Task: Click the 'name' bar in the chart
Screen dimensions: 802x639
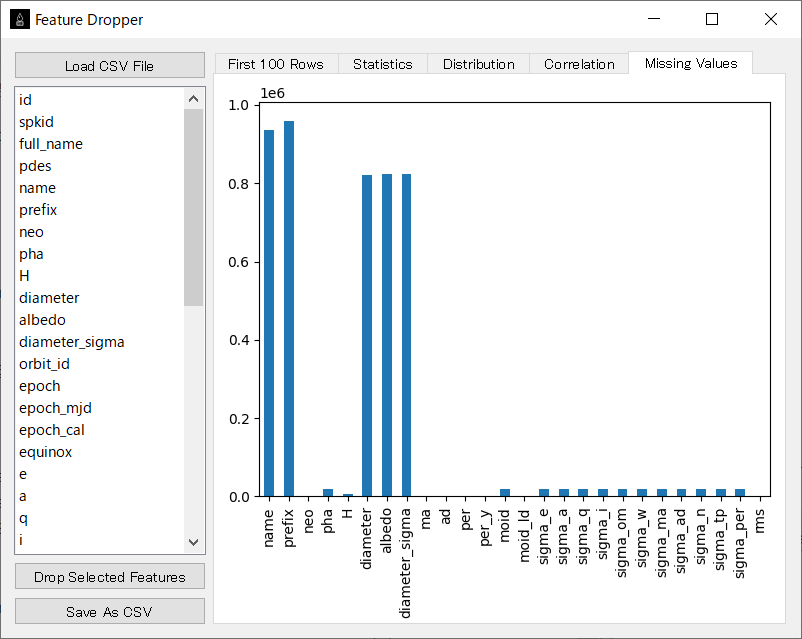Action: pyautogui.click(x=269, y=313)
